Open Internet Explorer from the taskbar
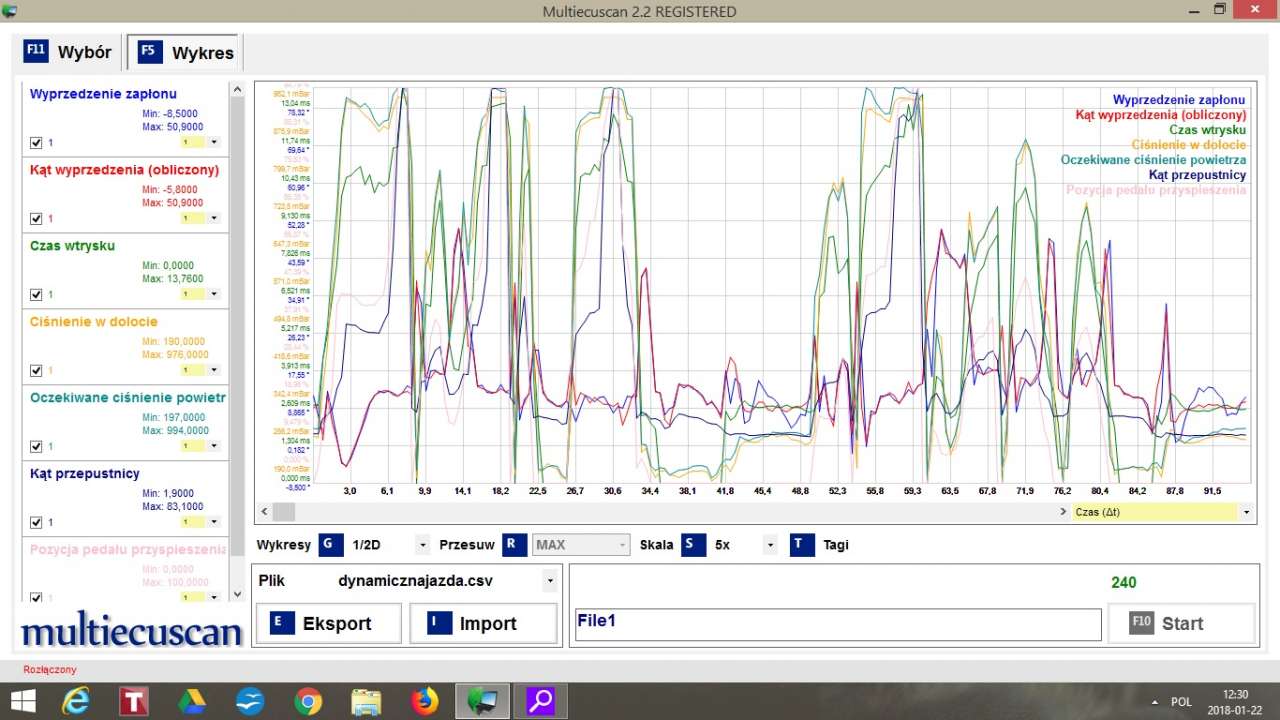Image resolution: width=1280 pixels, height=720 pixels. coord(76,702)
